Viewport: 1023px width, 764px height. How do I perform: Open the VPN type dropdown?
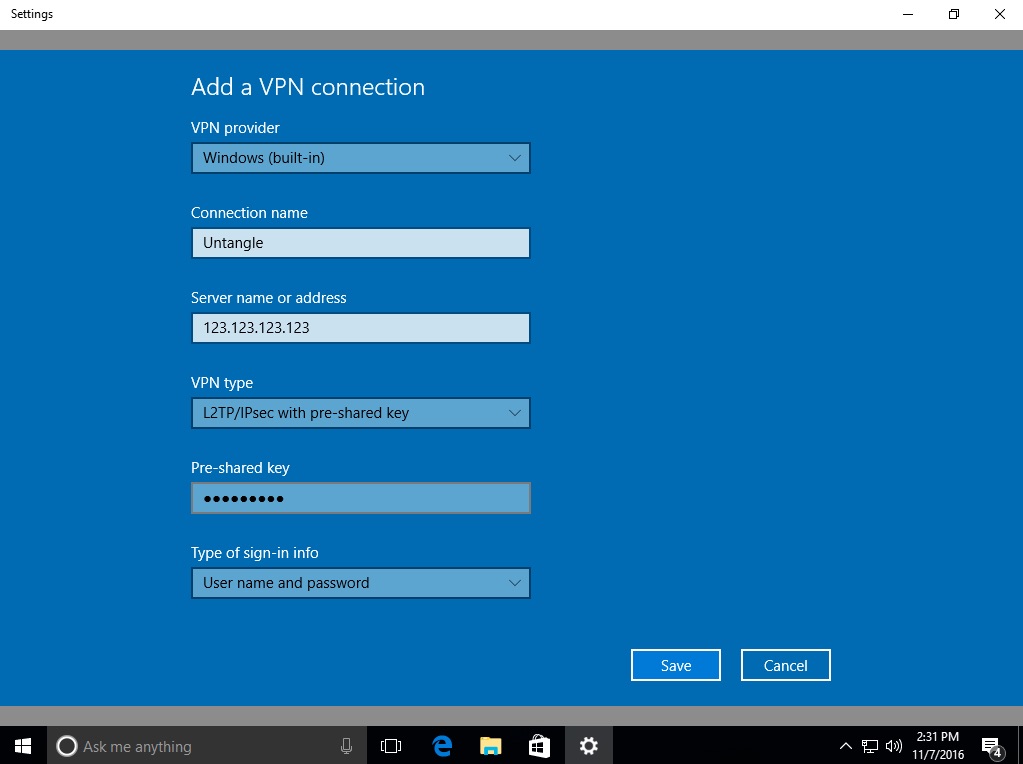click(360, 413)
